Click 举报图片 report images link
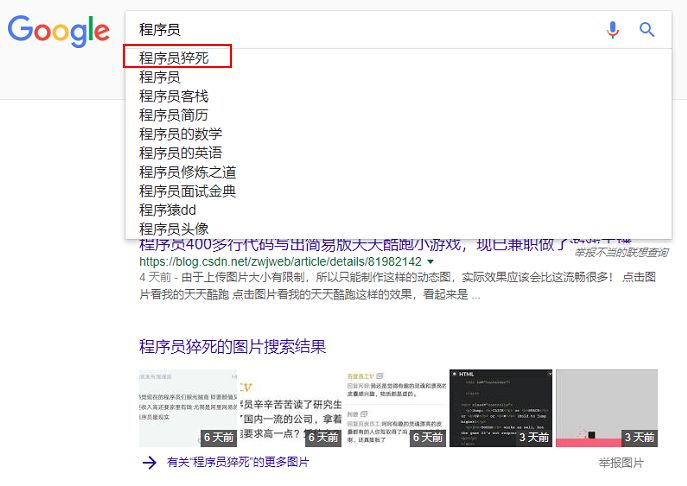The image size is (687, 486). (621, 463)
